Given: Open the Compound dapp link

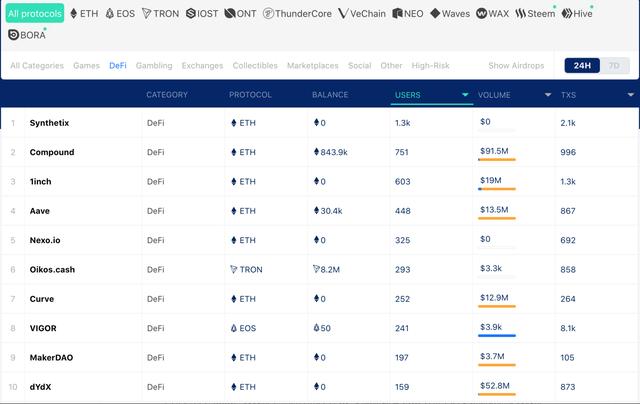Looking at the screenshot, I should pyautogui.click(x=52, y=152).
